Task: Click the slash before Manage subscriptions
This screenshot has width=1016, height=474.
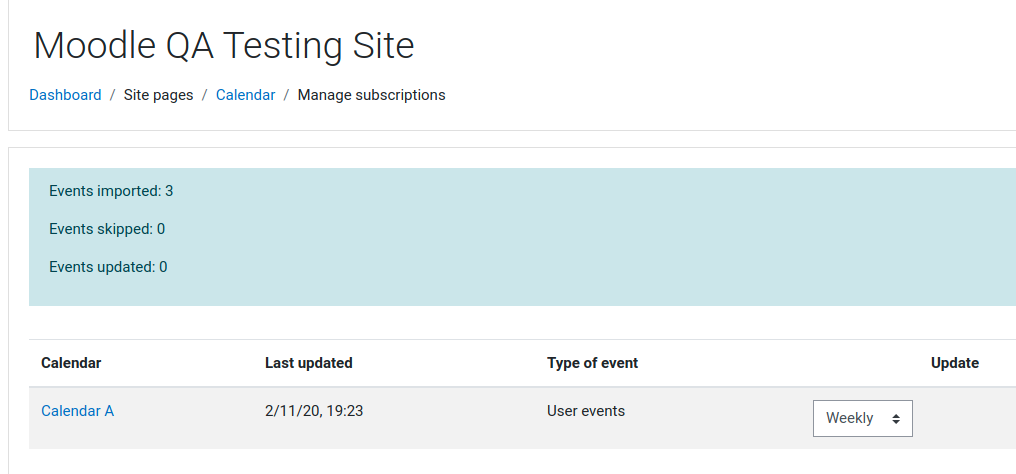Action: (x=286, y=95)
